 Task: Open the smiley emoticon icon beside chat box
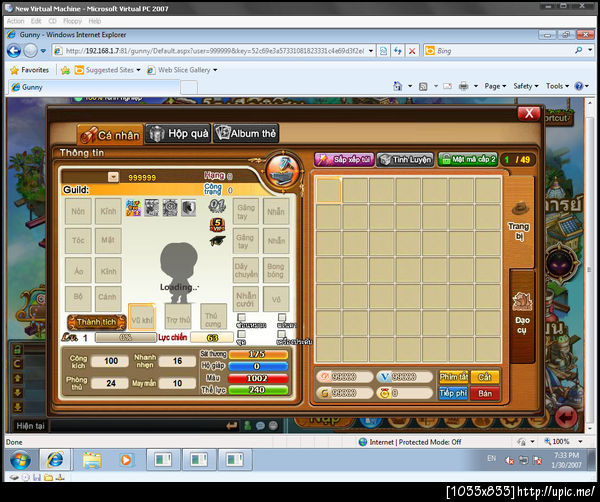coord(273,425)
